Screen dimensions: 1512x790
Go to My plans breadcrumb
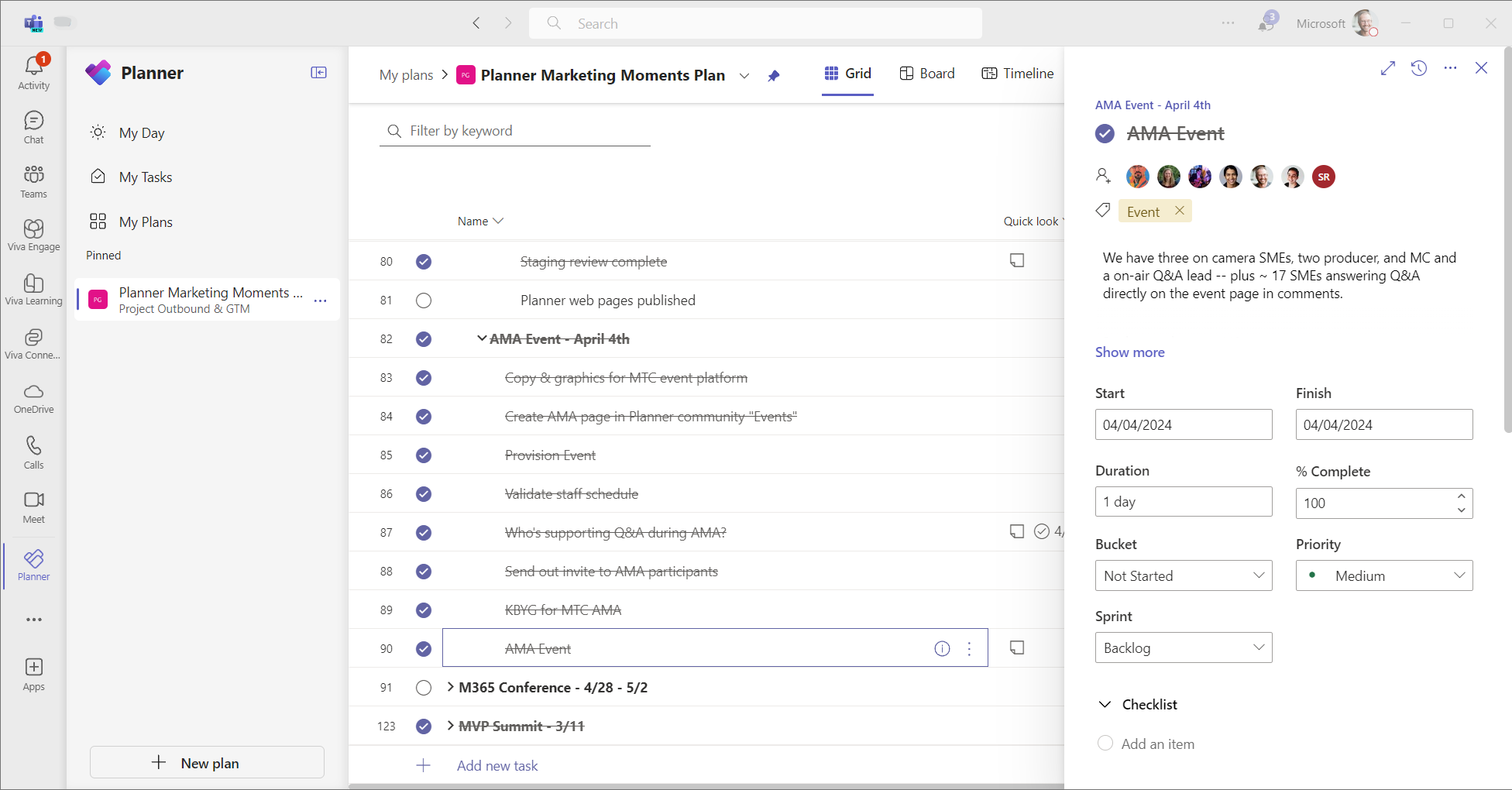(407, 75)
